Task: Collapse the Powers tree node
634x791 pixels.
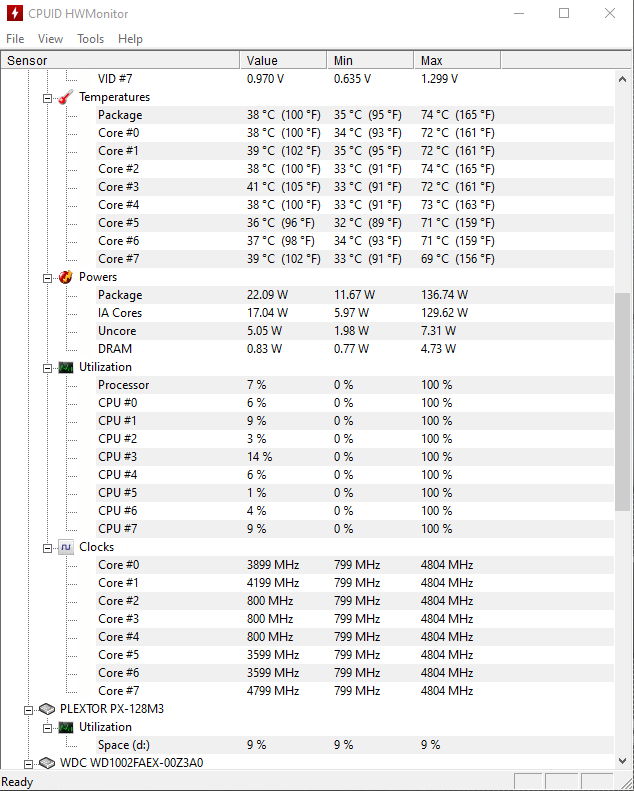Action: [47, 278]
